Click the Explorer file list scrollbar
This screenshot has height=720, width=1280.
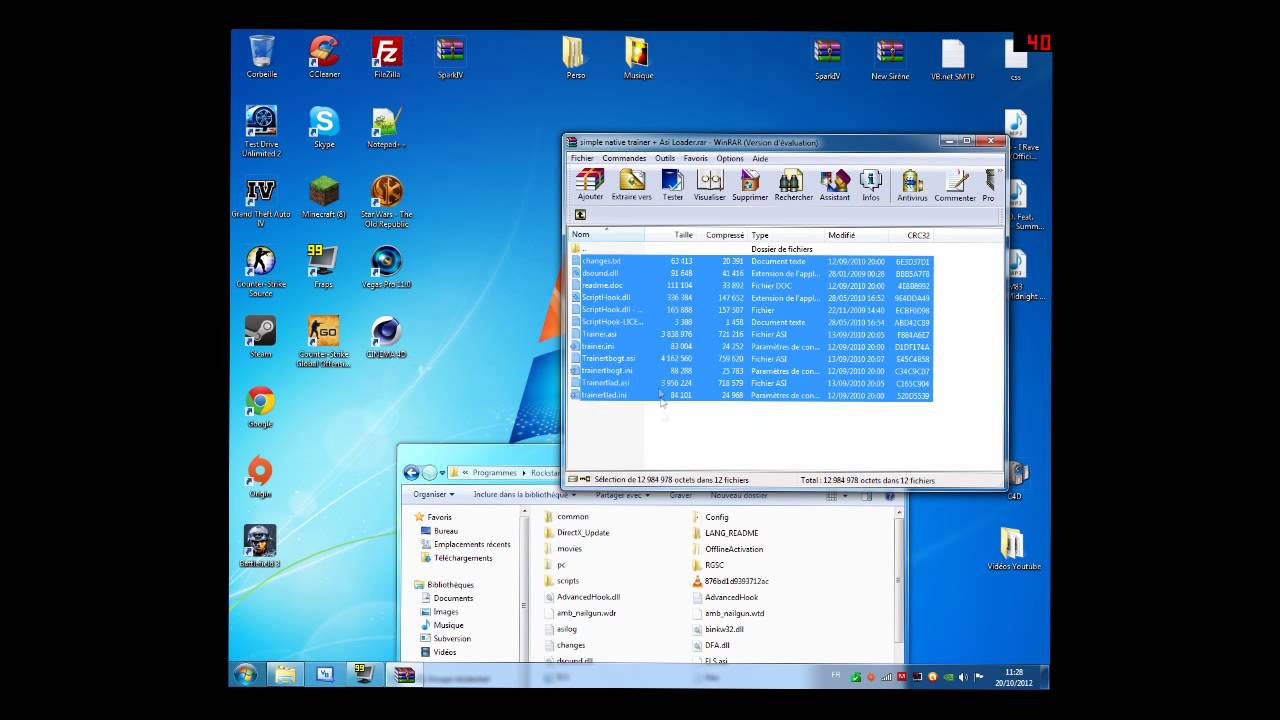coord(899,585)
